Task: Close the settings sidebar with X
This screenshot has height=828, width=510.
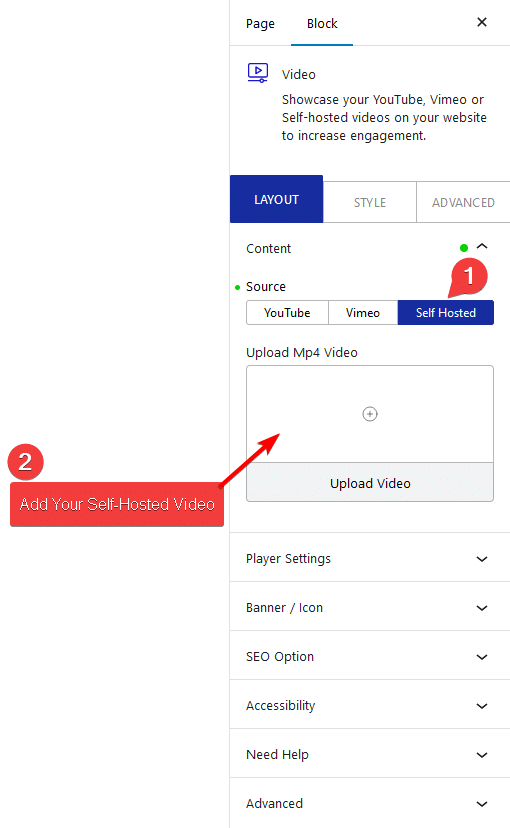Action: (x=481, y=22)
